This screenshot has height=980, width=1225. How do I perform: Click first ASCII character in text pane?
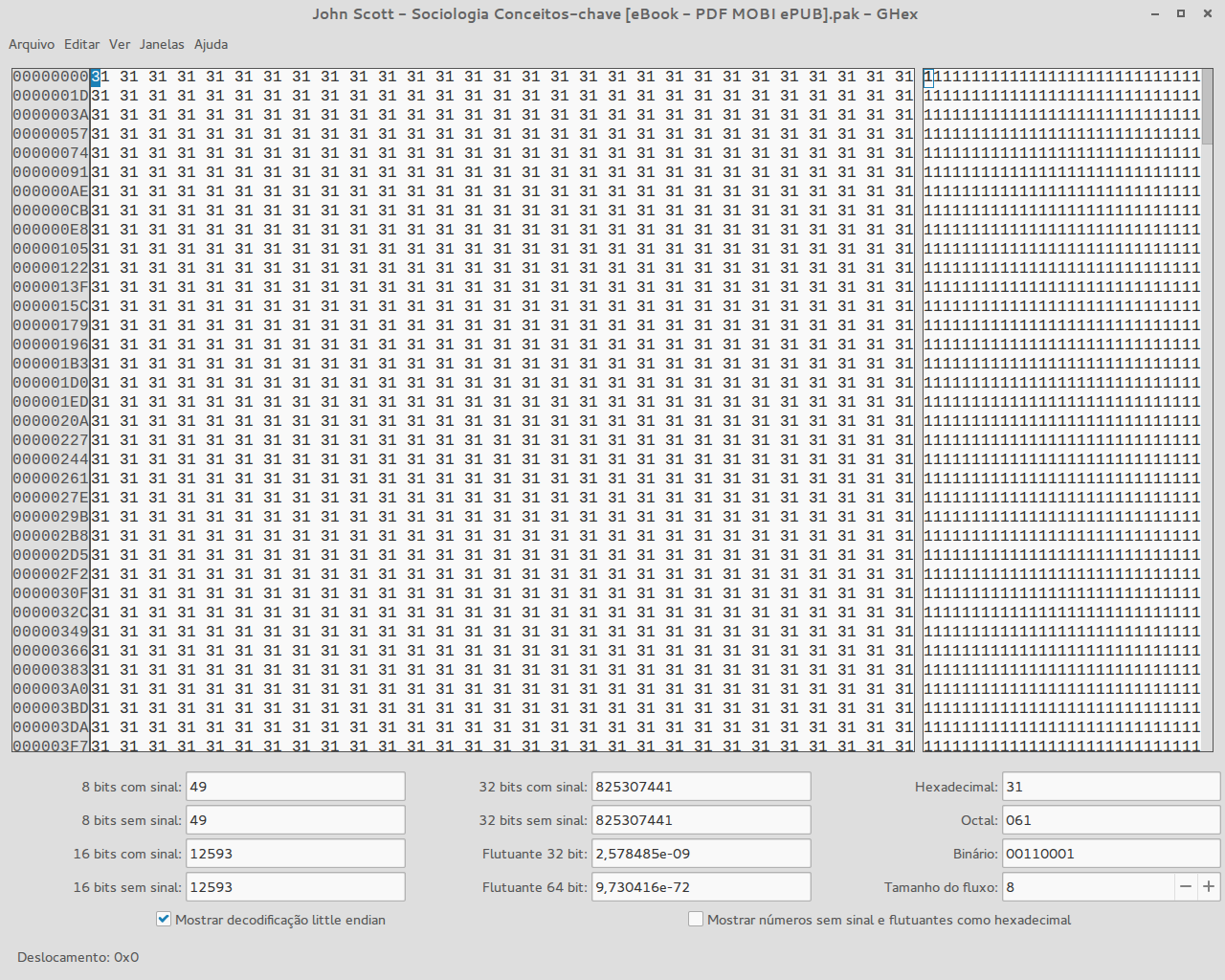click(928, 77)
